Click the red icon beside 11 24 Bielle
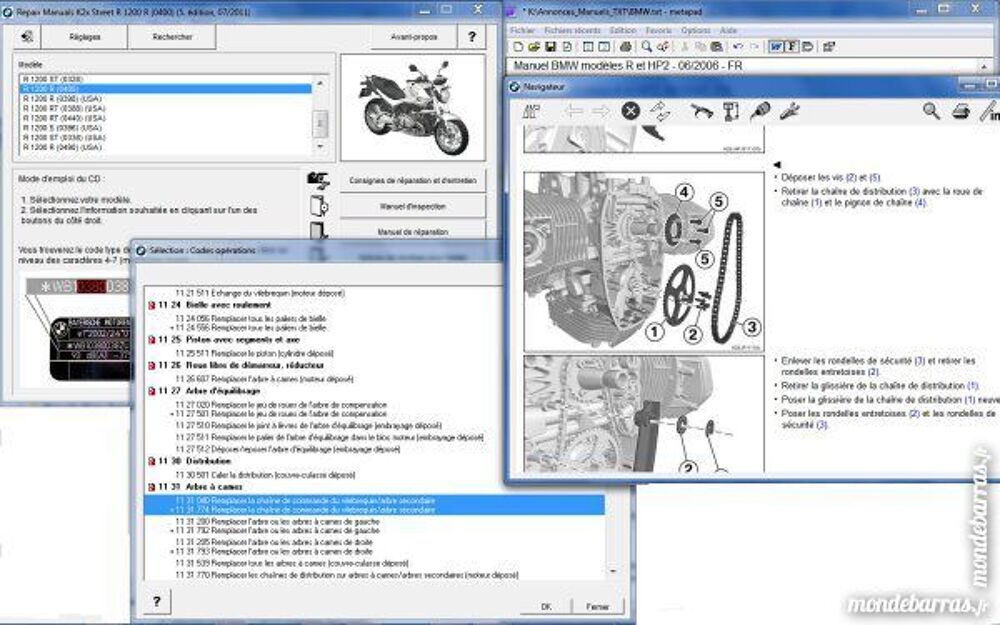This screenshot has height=625, width=1000. (x=152, y=305)
